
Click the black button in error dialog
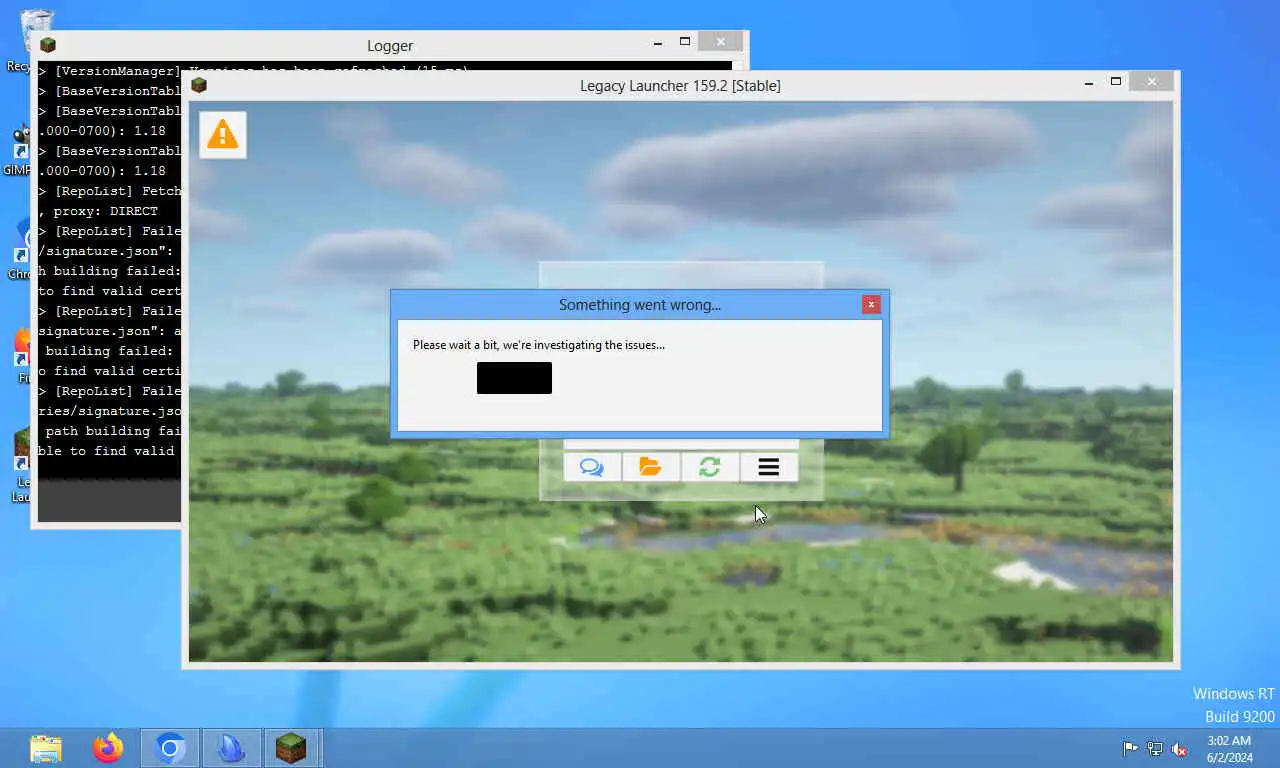[x=514, y=378]
